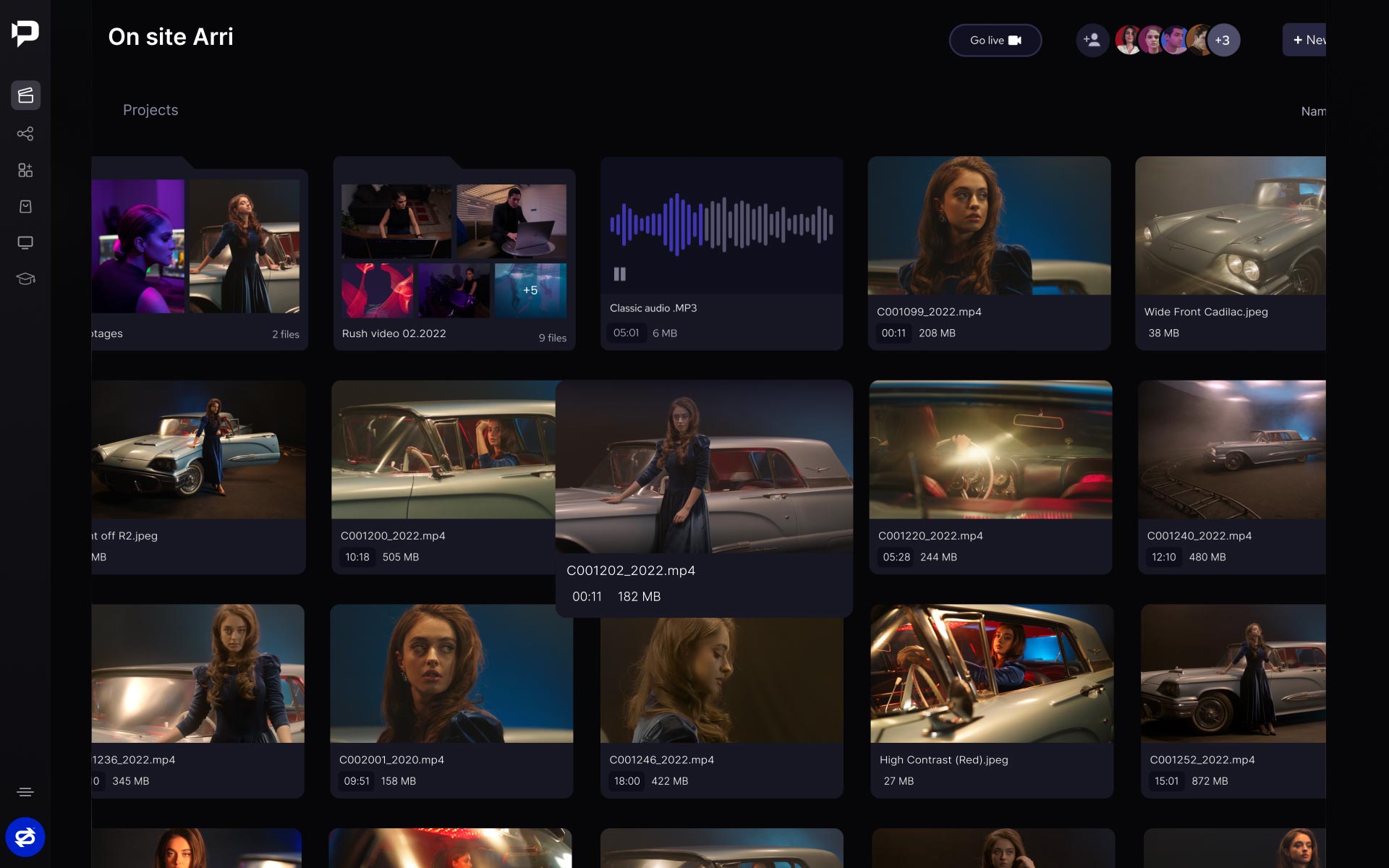
Task: Click the 480 MB size label
Action: [x=1207, y=557]
